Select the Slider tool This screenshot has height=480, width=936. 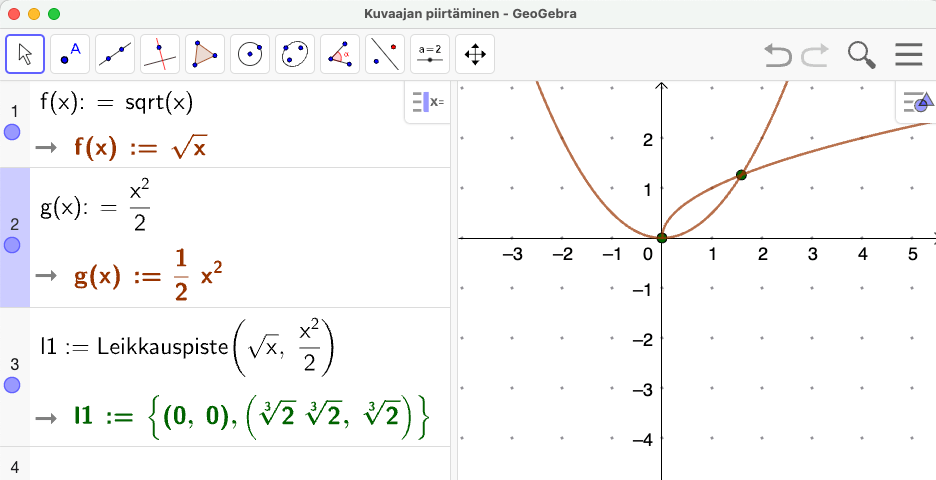[430, 55]
